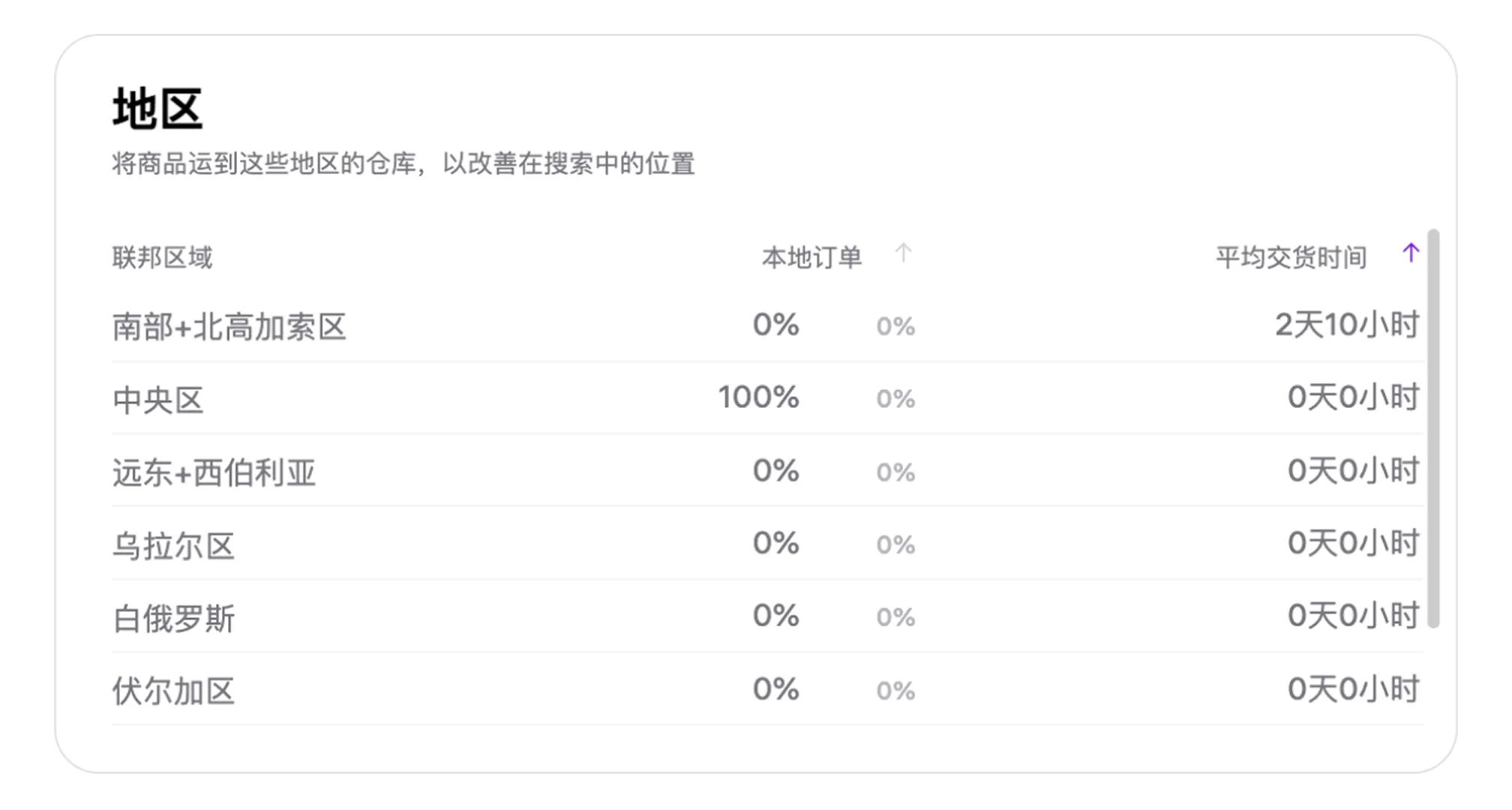
Task: Click the subtitle about 仓库 under the heading
Action: pos(403,163)
